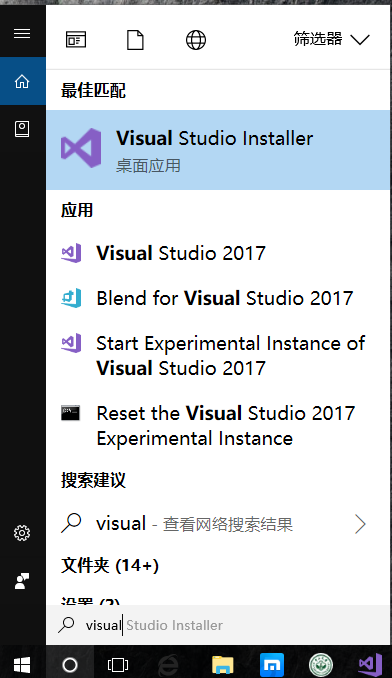Image resolution: width=392 pixels, height=678 pixels.
Task: Select Start Experimental Instance of Visual Studio
Action: click(218, 356)
